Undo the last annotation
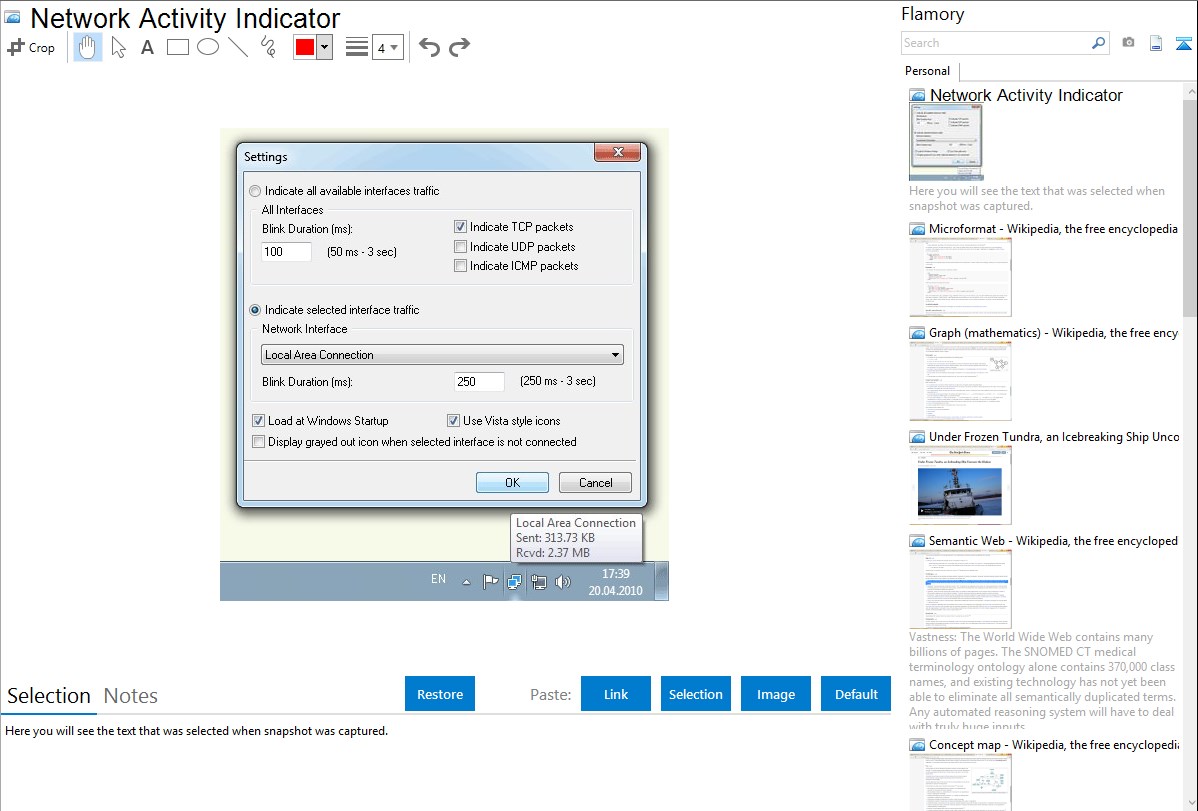This screenshot has width=1198, height=811. pos(429,47)
